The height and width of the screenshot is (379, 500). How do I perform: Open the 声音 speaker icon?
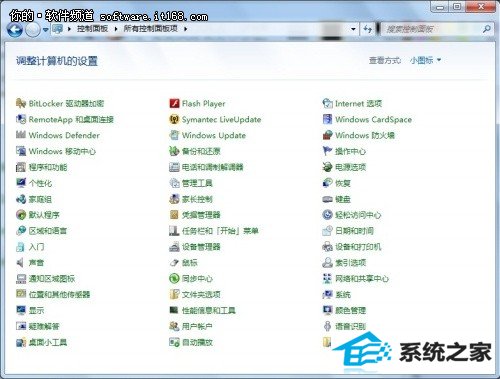(21, 263)
